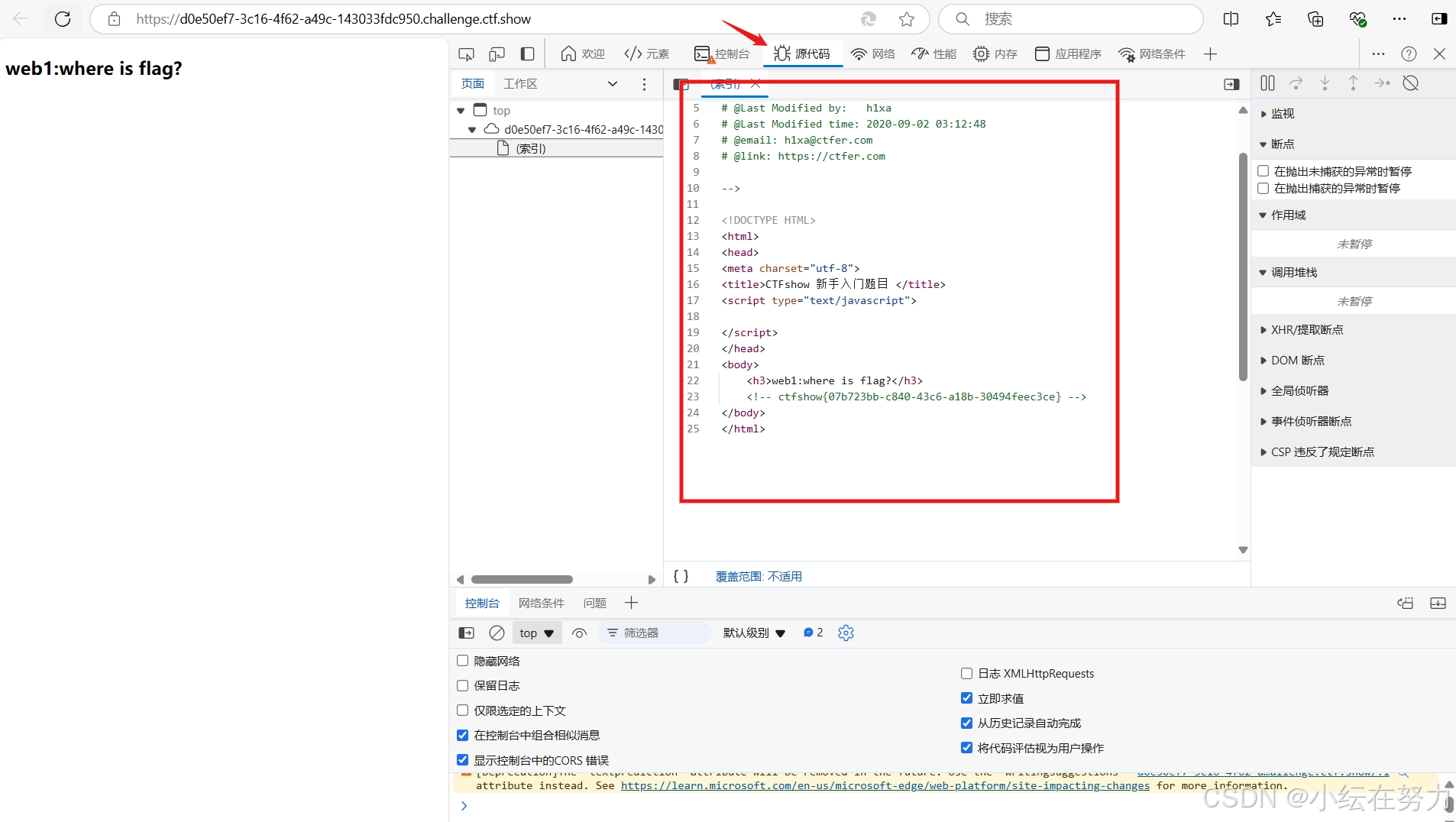
Task: Uncheck 立即求值 checkbox
Action: [966, 698]
